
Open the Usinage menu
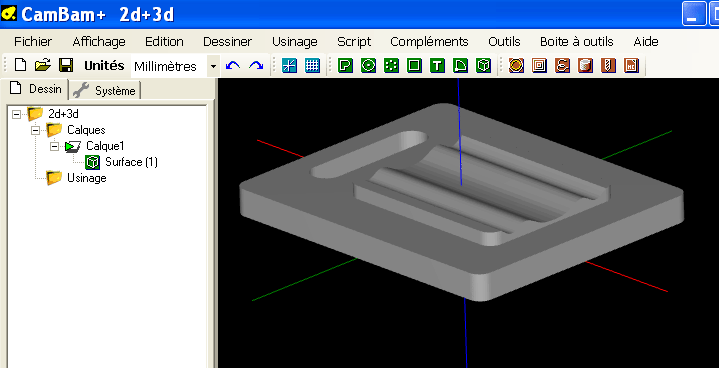(294, 42)
